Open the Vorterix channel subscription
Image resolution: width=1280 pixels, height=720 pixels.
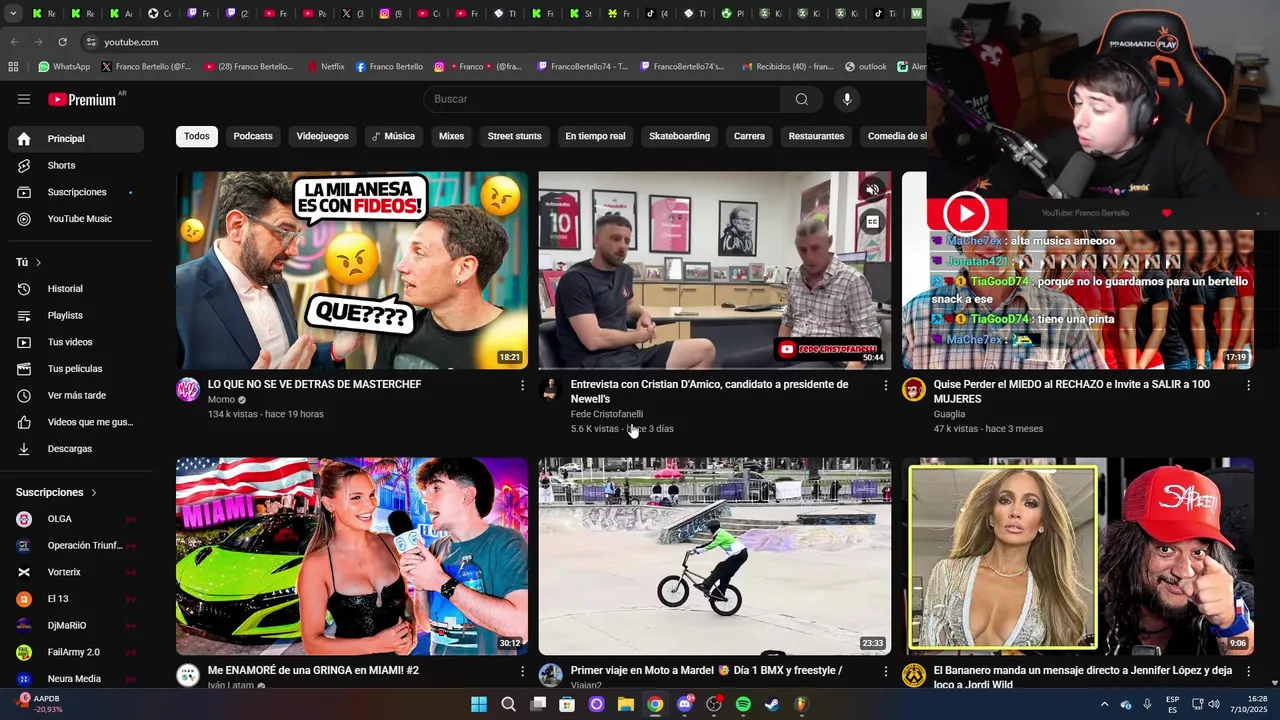click(x=76, y=572)
